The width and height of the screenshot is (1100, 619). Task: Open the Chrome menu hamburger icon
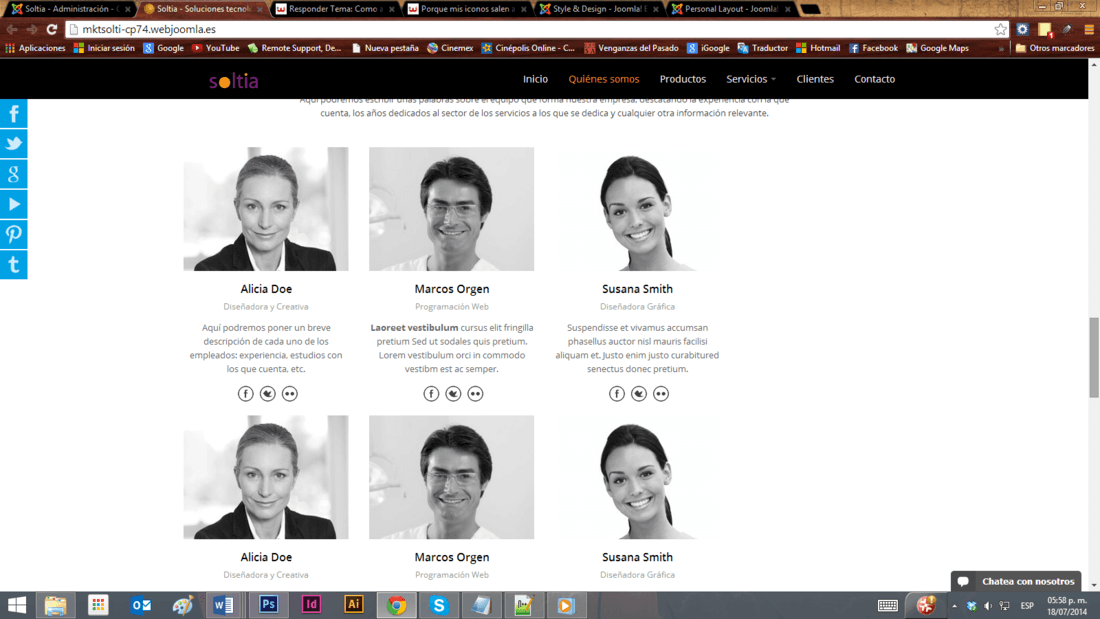click(1089, 29)
